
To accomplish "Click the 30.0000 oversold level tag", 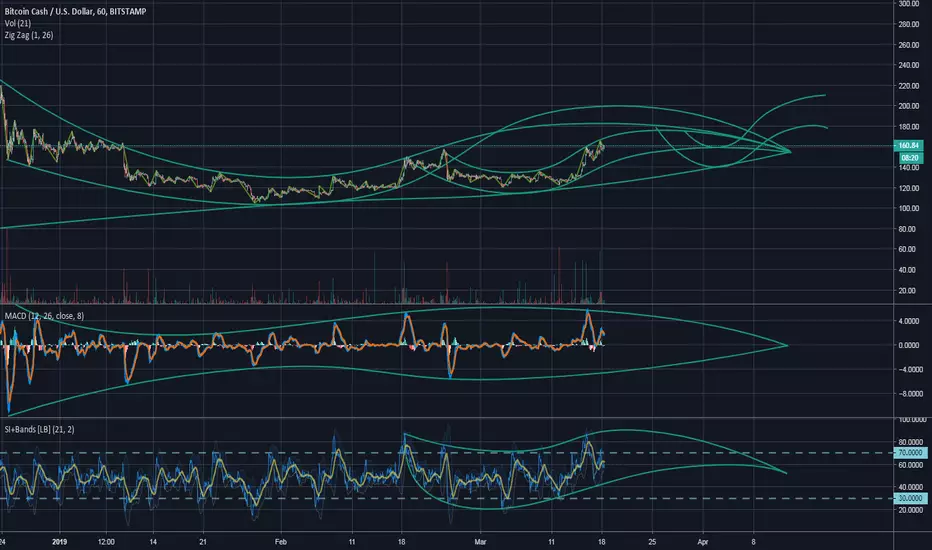I will click(x=910, y=498).
